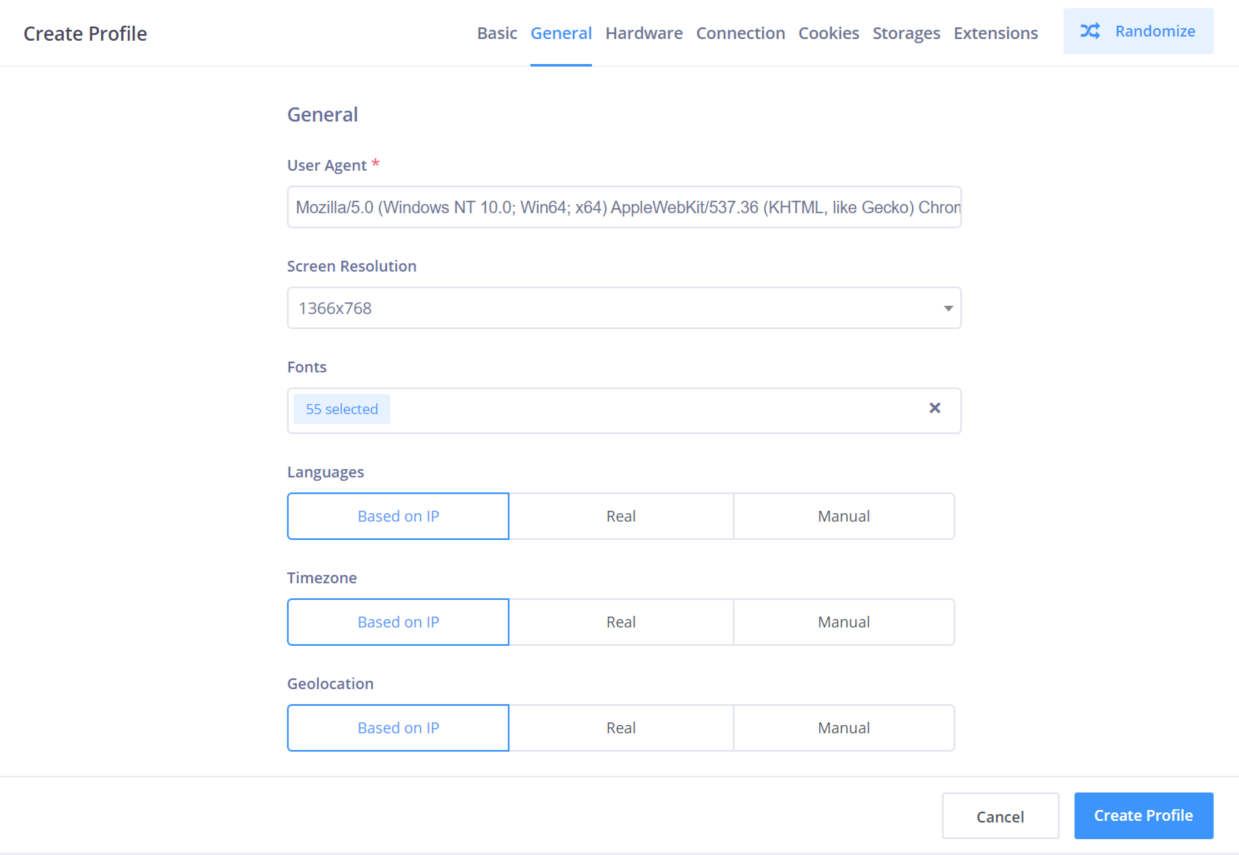This screenshot has height=855, width=1239.
Task: Set Languages to Based on IP
Action: (398, 516)
